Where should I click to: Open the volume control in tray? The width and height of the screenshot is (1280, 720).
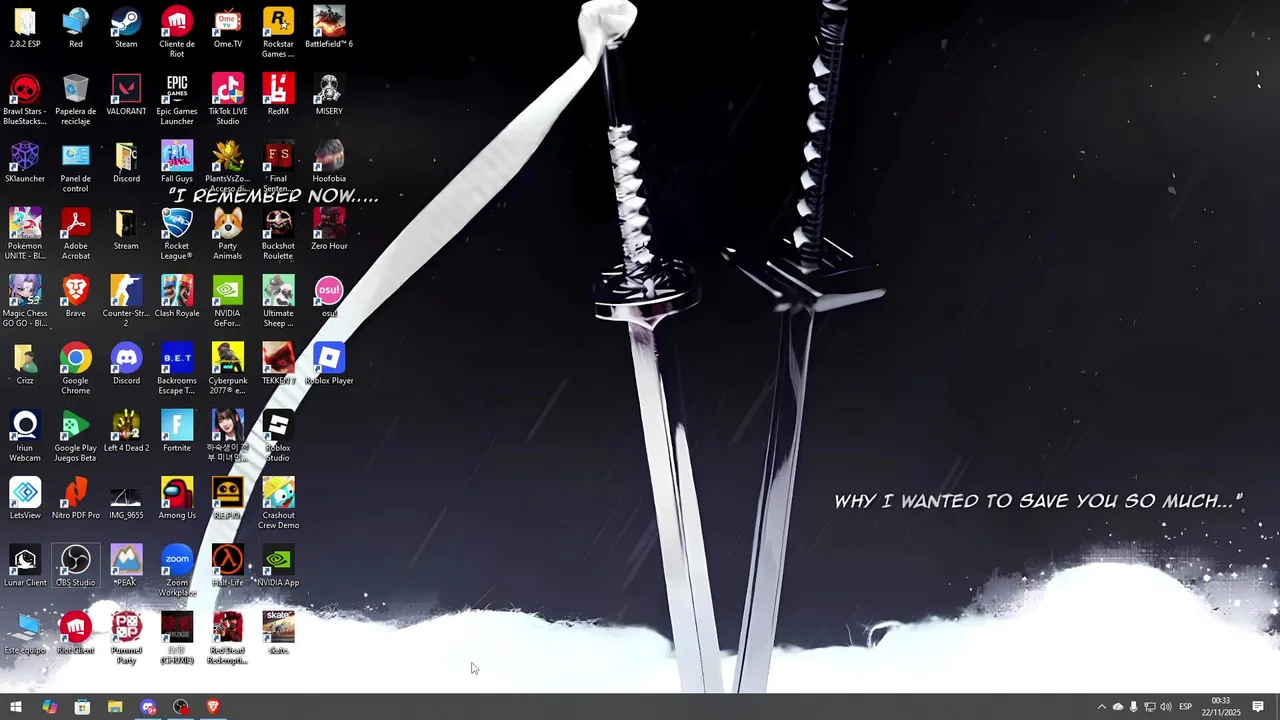pos(1165,707)
